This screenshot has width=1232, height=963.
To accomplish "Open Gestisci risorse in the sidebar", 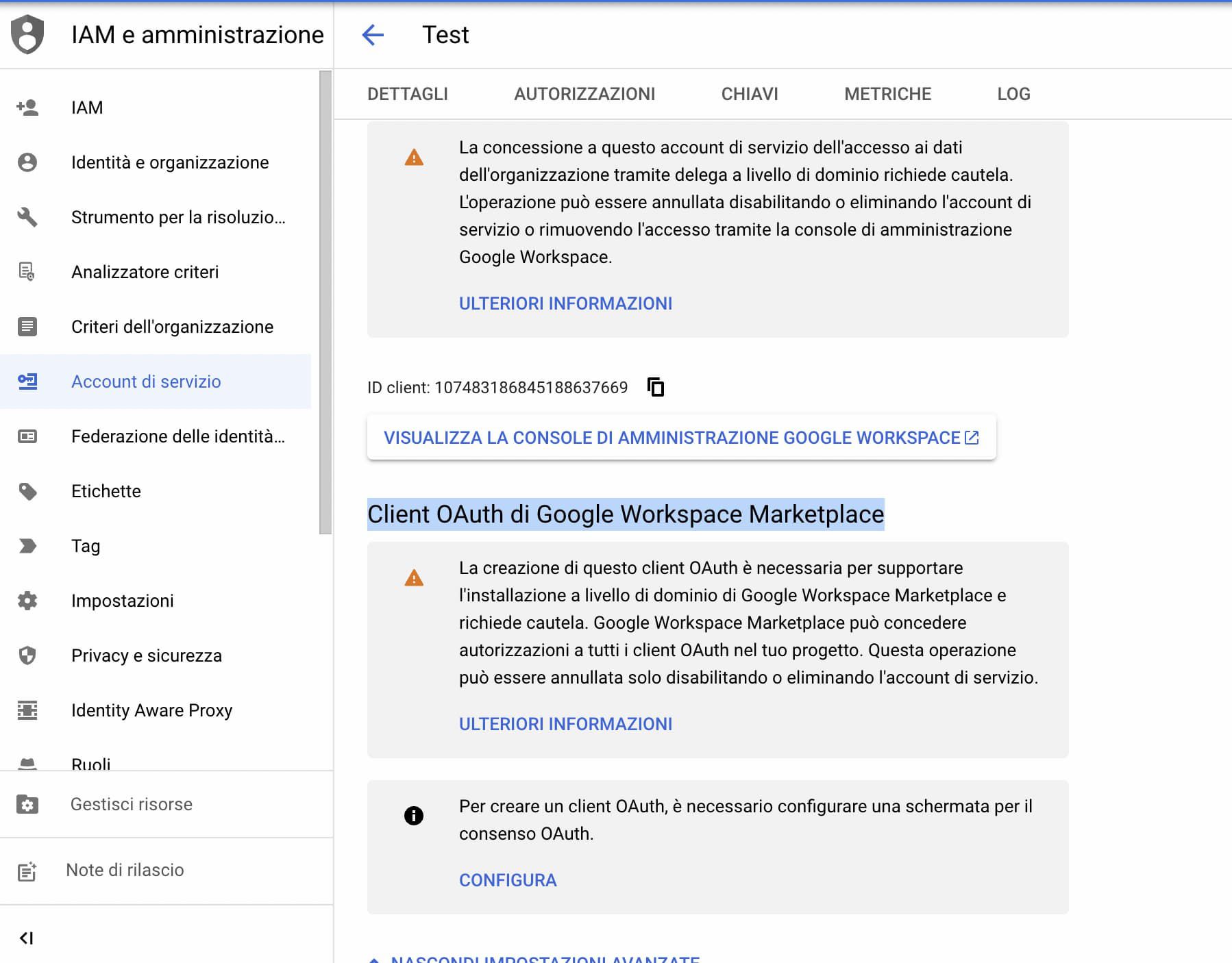I will 132,804.
